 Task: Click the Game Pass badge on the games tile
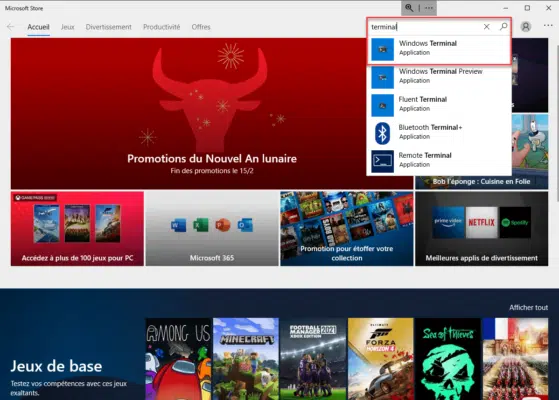point(35,198)
